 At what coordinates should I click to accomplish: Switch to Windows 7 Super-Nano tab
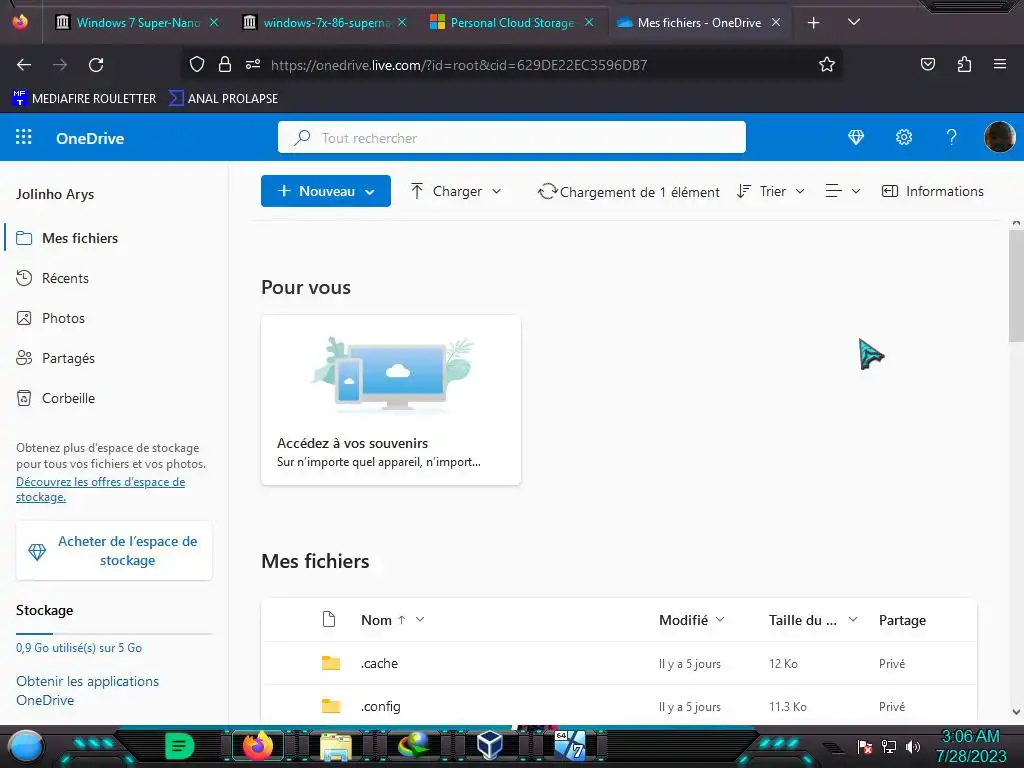[137, 23]
